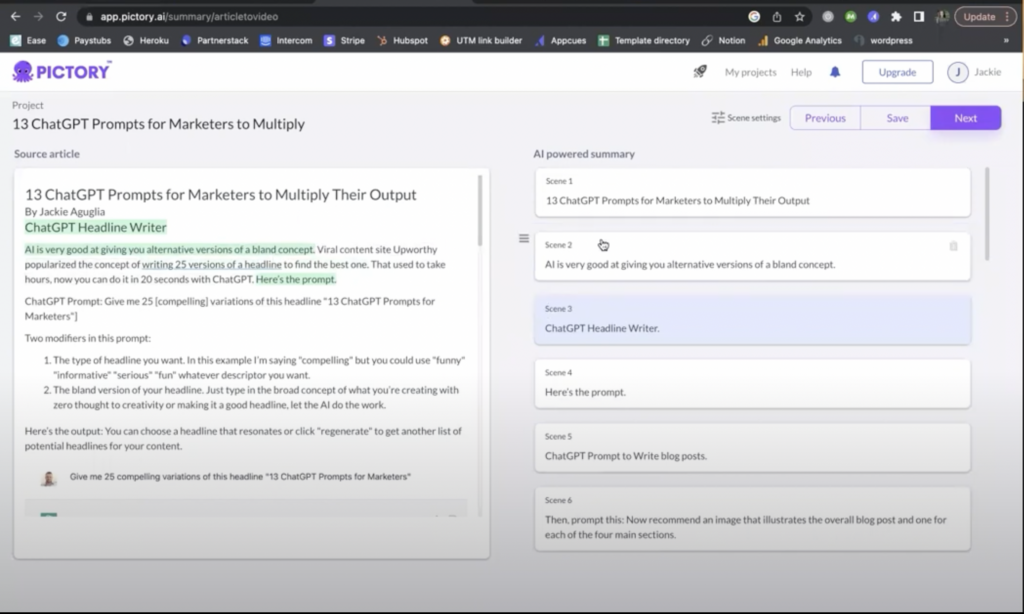Click the source article scrollbar

480,210
